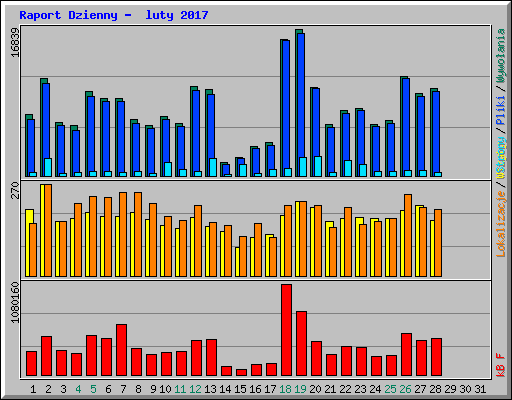Click the green day label 12
This screenshot has height=400, width=512.
[x=196, y=389]
